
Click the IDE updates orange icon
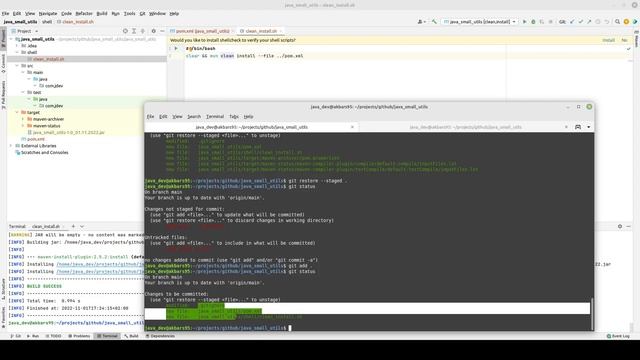(626, 22)
